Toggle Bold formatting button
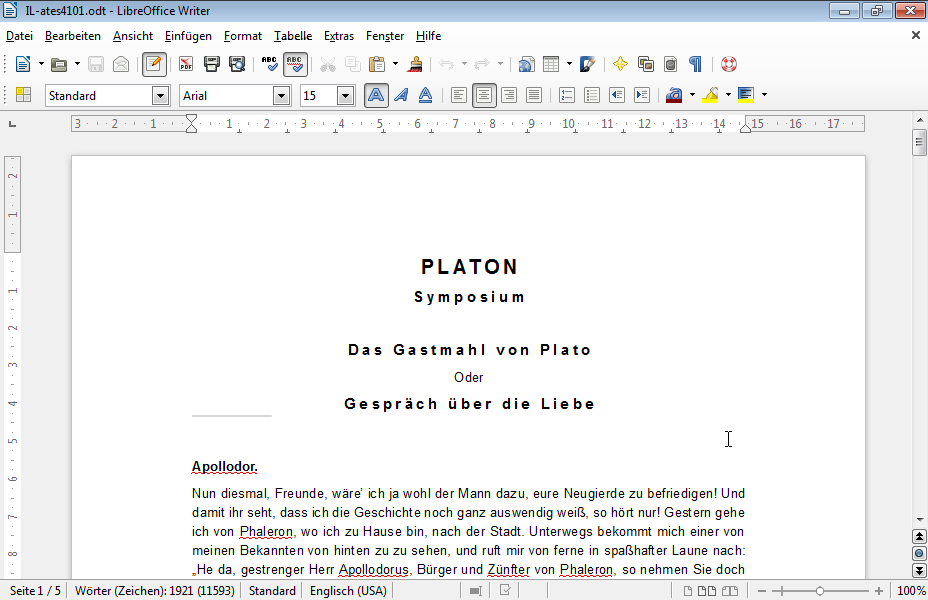Screen dimensions: 928x600 point(376,95)
